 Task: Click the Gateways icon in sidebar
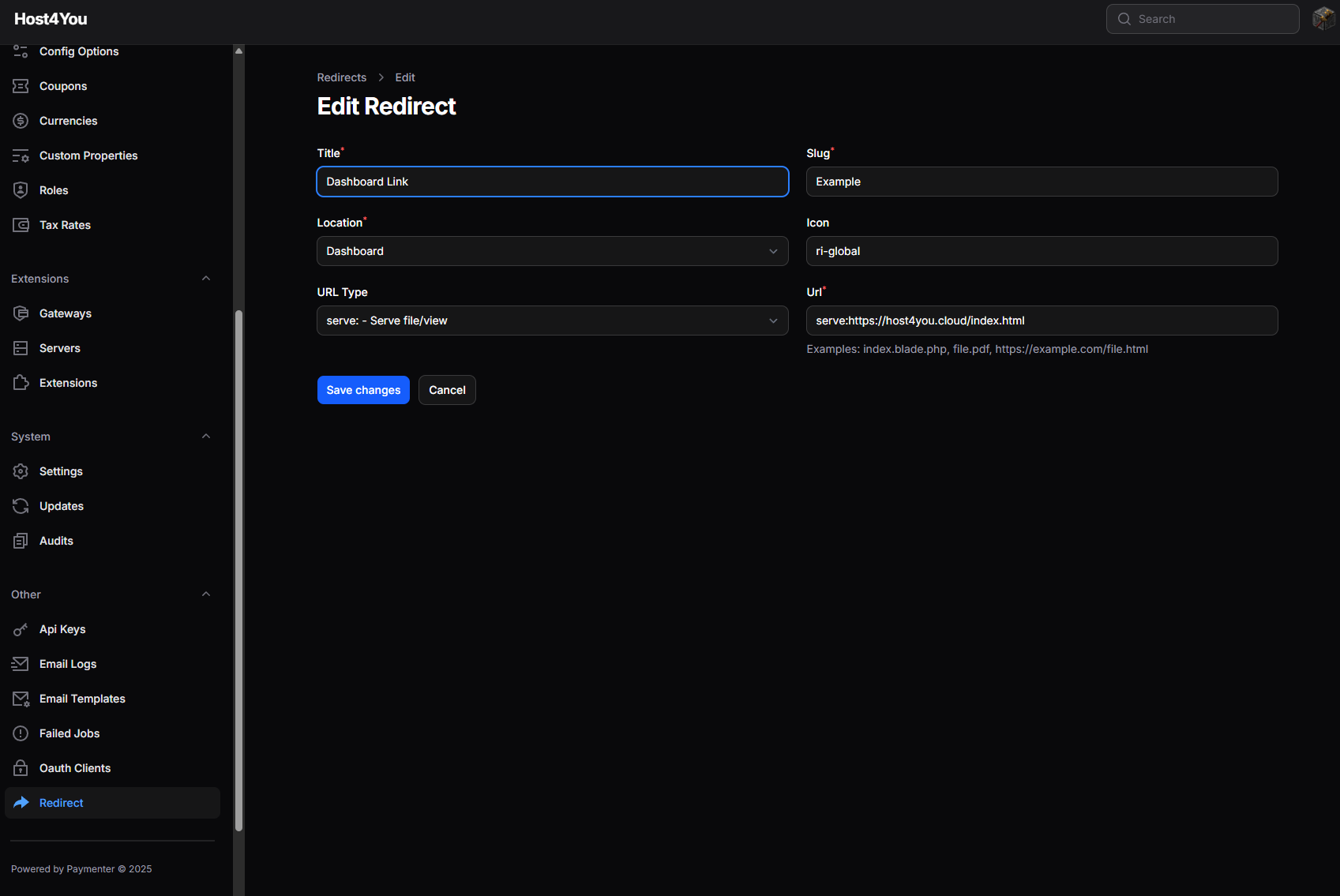tap(21, 313)
